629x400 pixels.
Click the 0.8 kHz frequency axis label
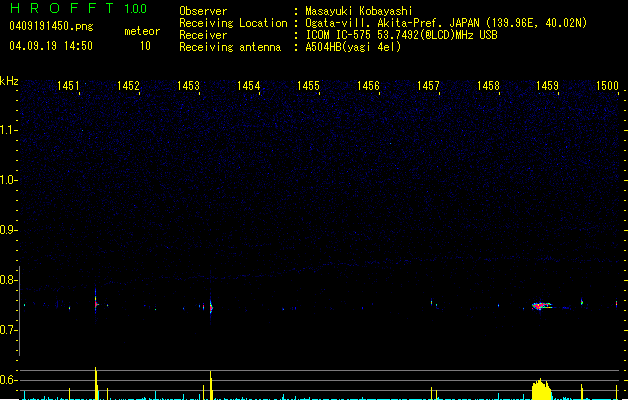pos(8,280)
